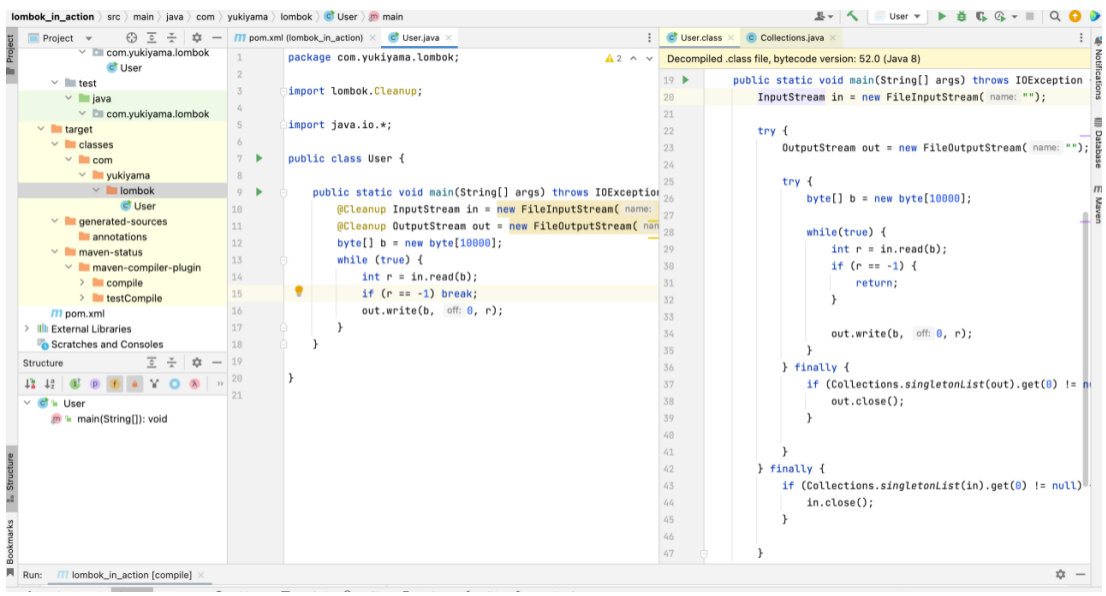Toggle Show Lambdas in Structure
The image size is (1106, 596).
coord(194,384)
